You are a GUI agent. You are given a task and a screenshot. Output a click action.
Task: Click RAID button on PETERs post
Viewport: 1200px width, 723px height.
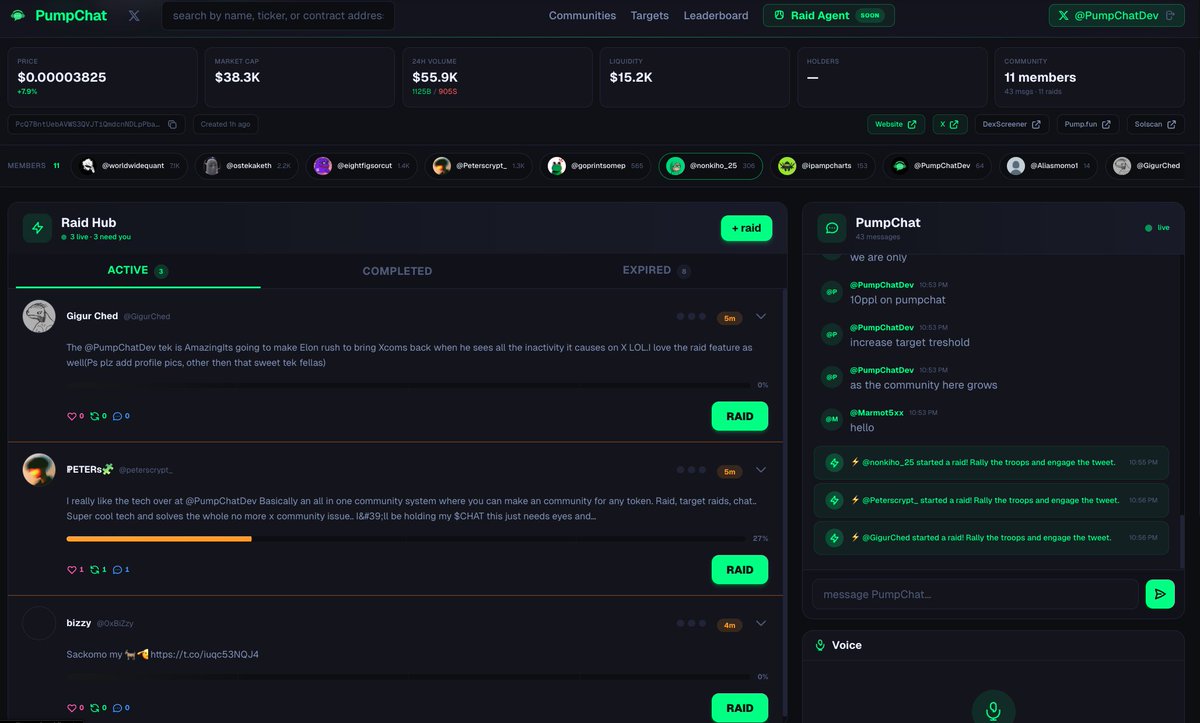pyautogui.click(x=740, y=570)
